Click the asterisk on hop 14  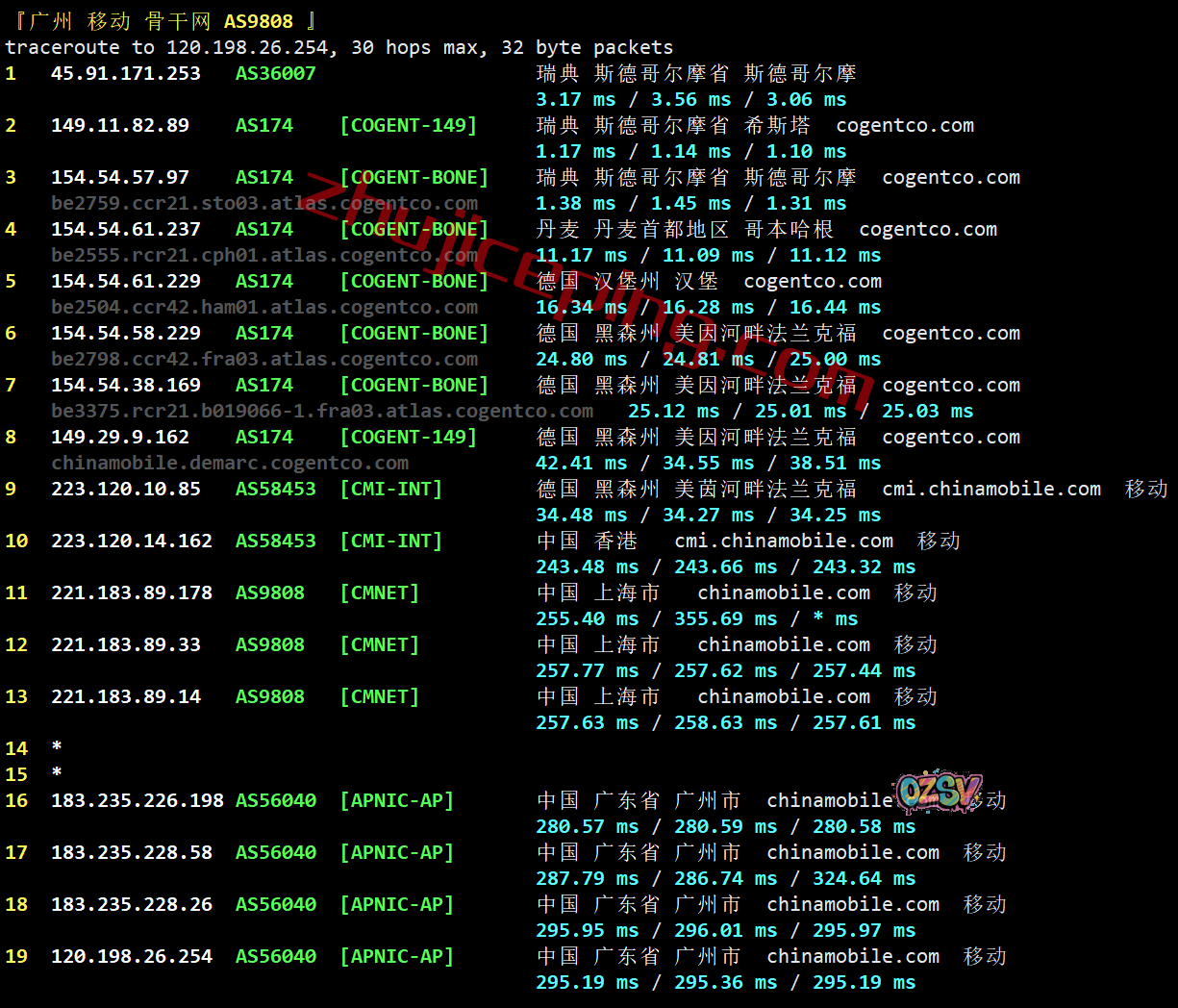pyautogui.click(x=57, y=748)
